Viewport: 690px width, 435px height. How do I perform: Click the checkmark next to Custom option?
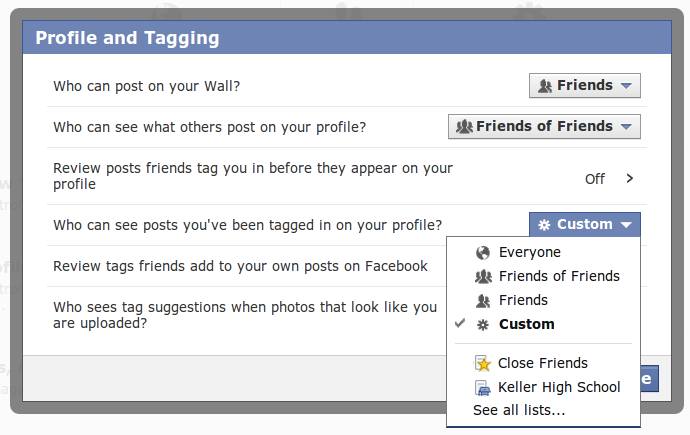[460, 323]
